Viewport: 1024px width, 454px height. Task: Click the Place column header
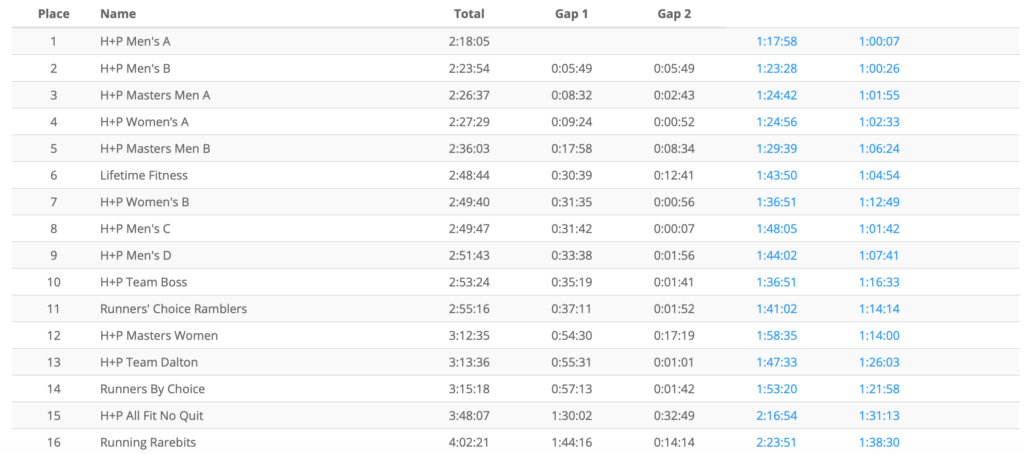pos(52,14)
